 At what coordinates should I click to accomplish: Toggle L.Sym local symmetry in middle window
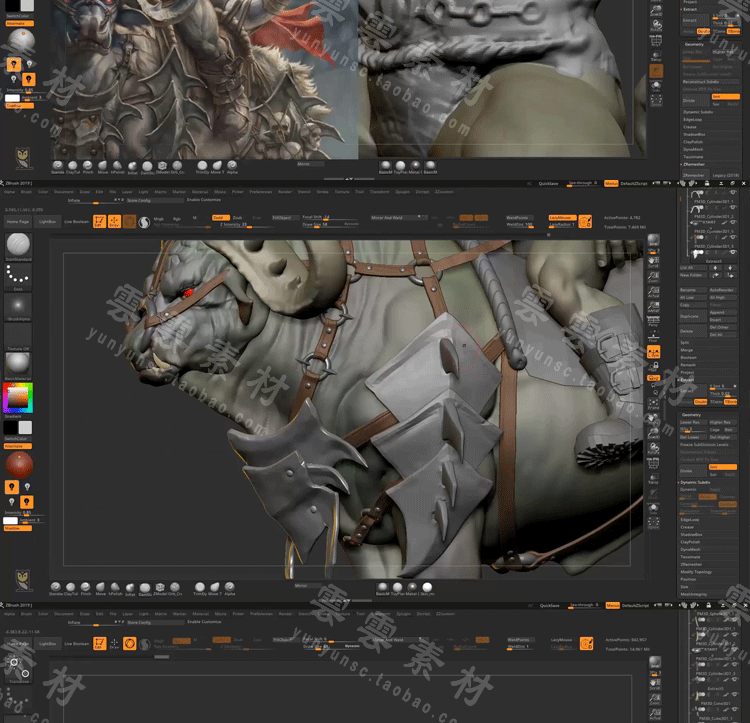[x=653, y=352]
